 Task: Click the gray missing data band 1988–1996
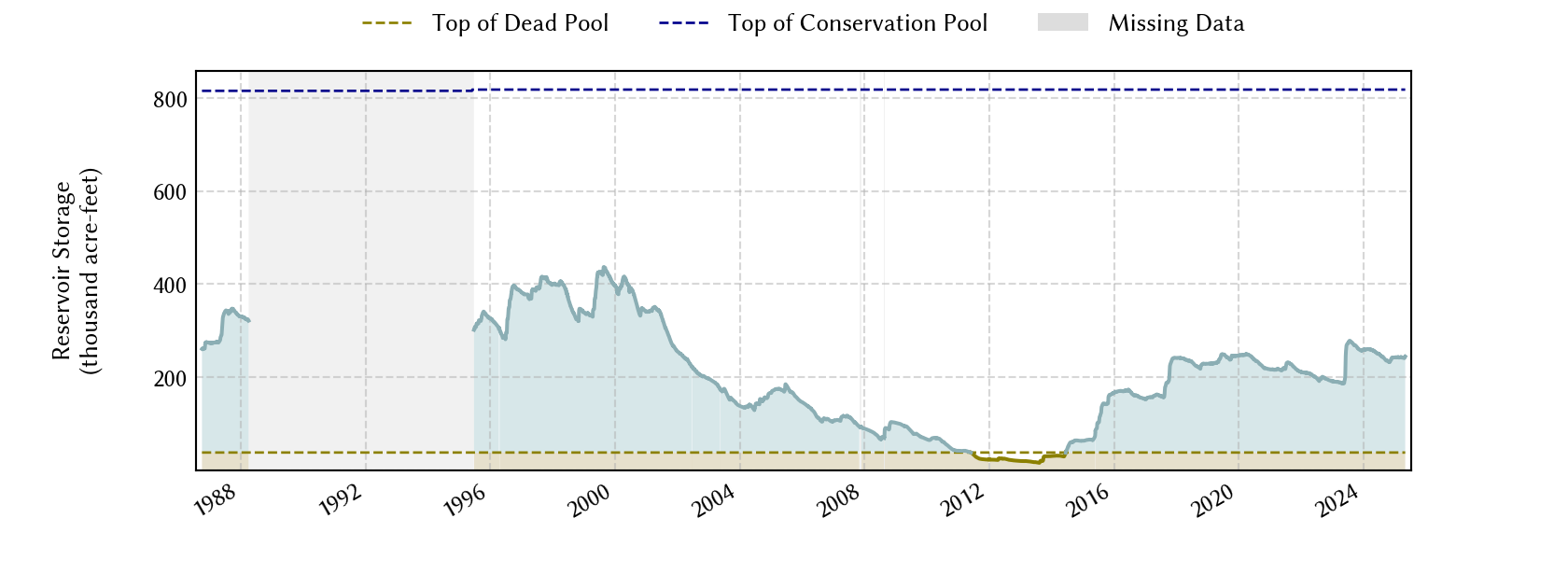click(x=361, y=271)
